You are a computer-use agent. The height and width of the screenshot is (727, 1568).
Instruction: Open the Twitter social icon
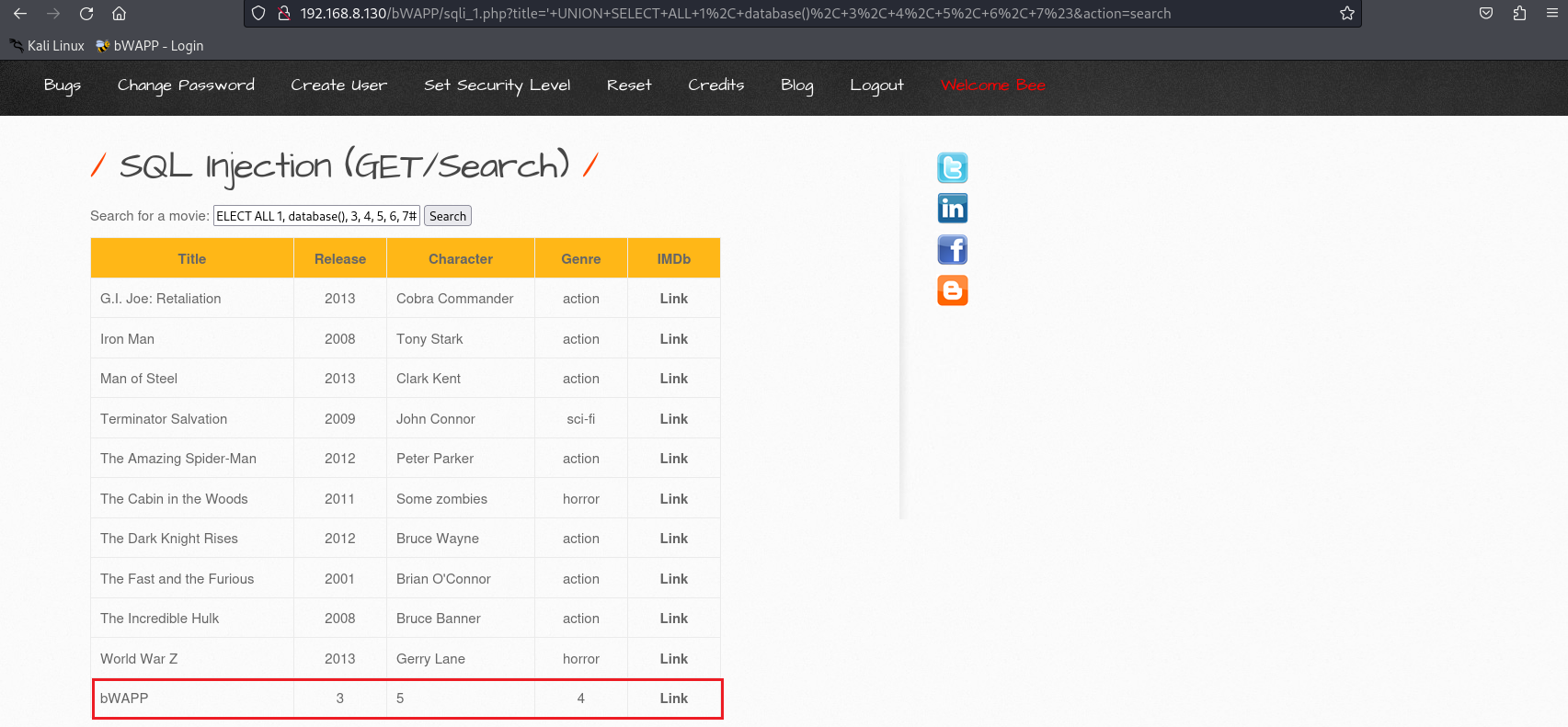coord(952,168)
